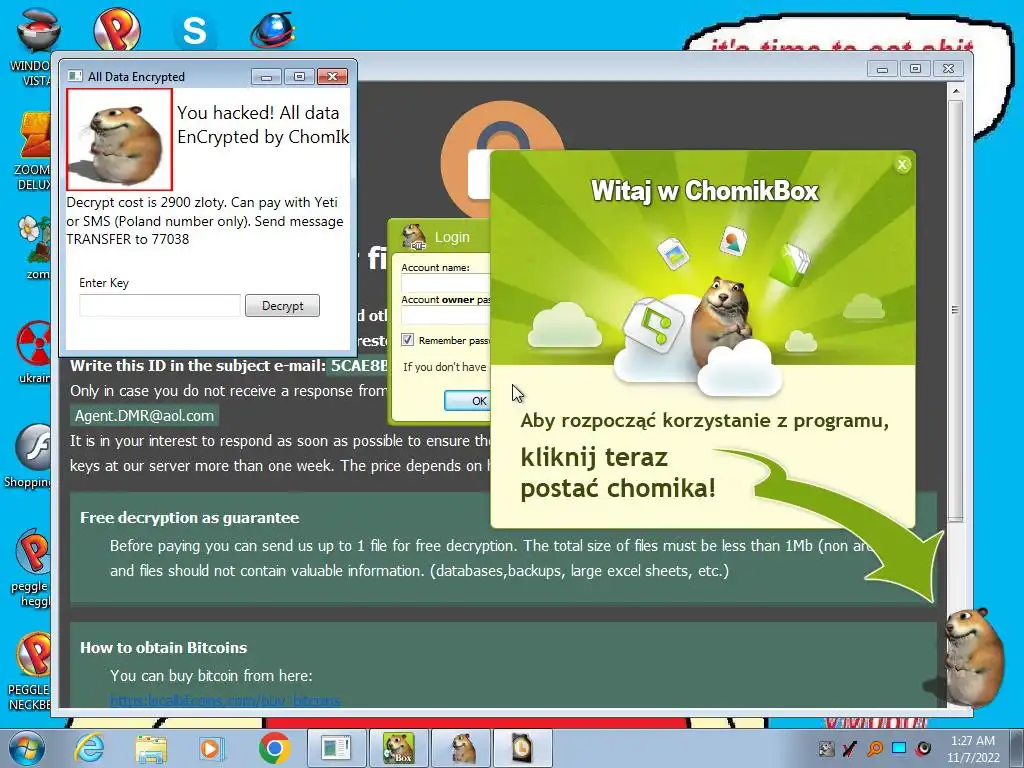Screen dimensions: 1024x768
Task: Maximize the ransom note window
Action: (916, 69)
